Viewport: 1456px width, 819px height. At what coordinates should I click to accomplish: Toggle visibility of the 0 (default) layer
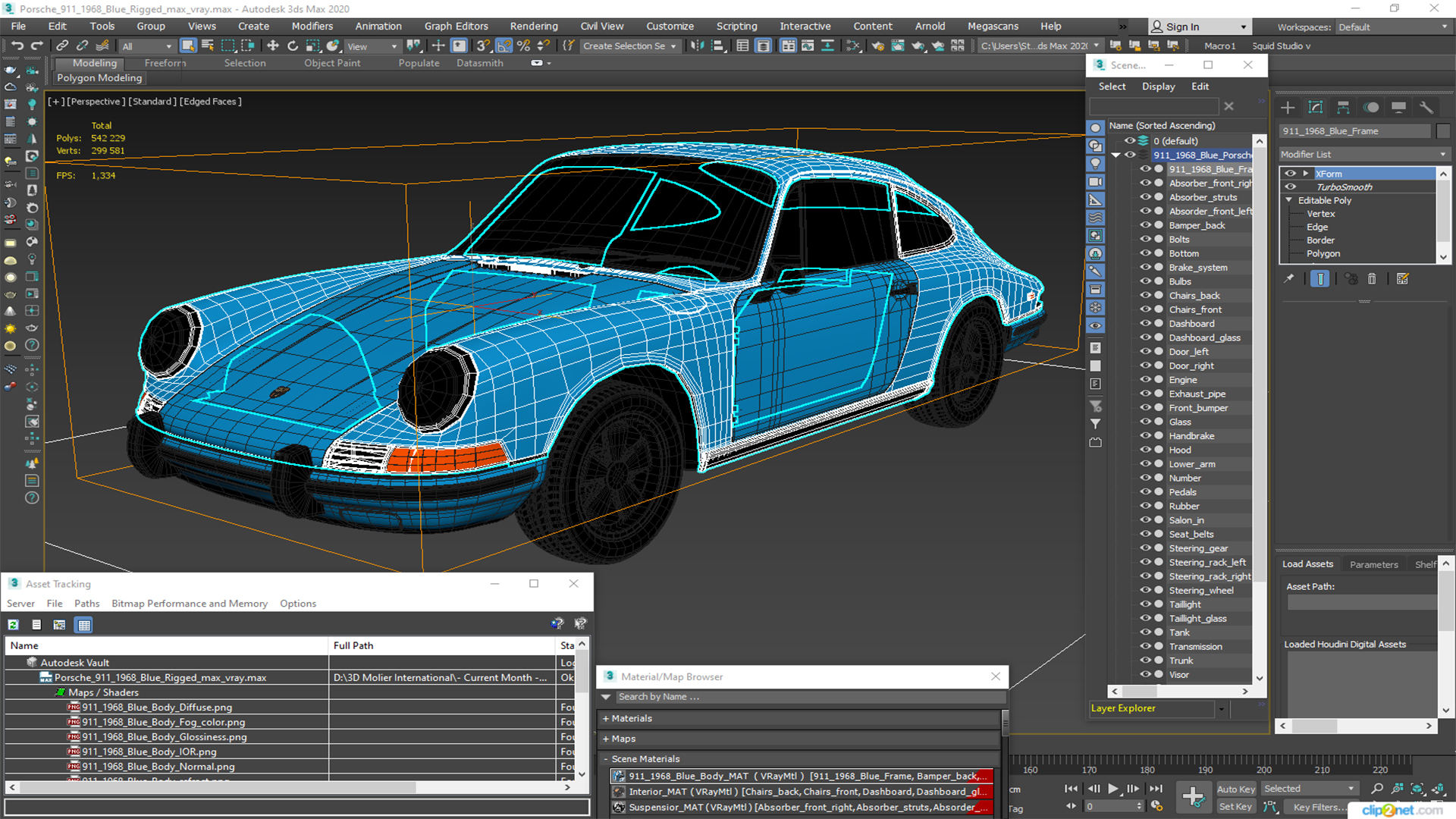click(1130, 140)
